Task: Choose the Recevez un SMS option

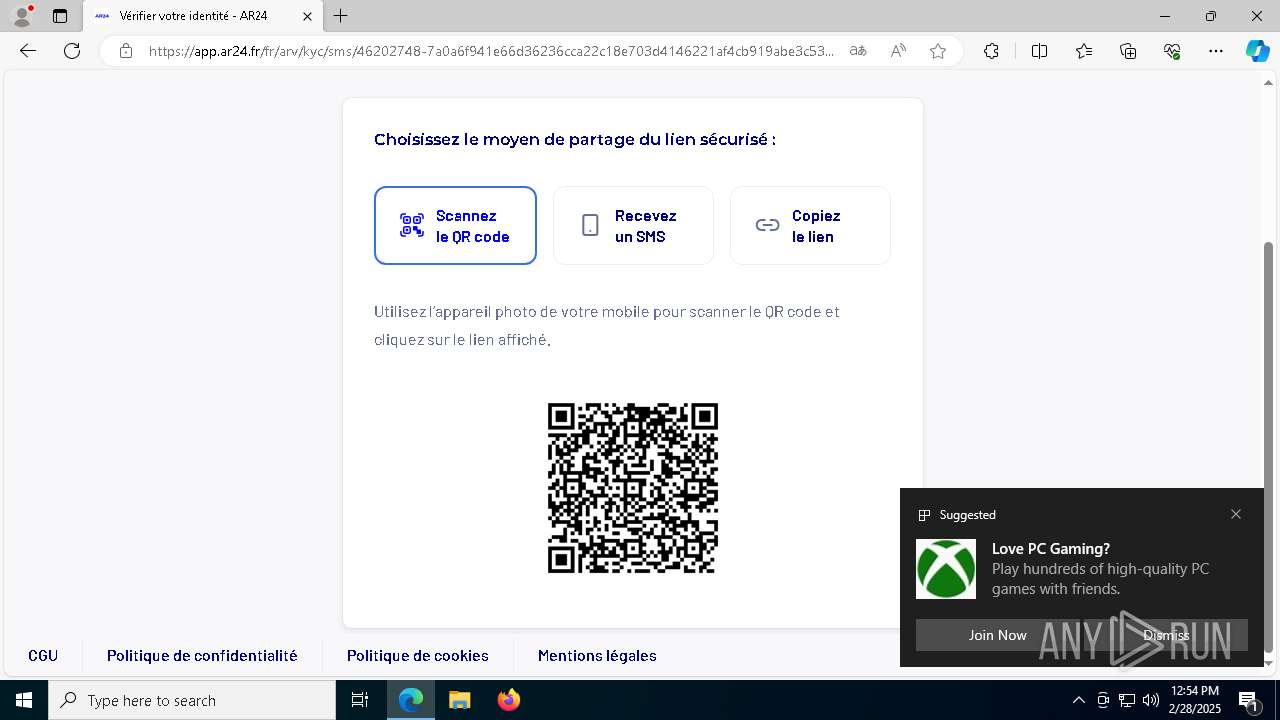Action: [x=633, y=226]
